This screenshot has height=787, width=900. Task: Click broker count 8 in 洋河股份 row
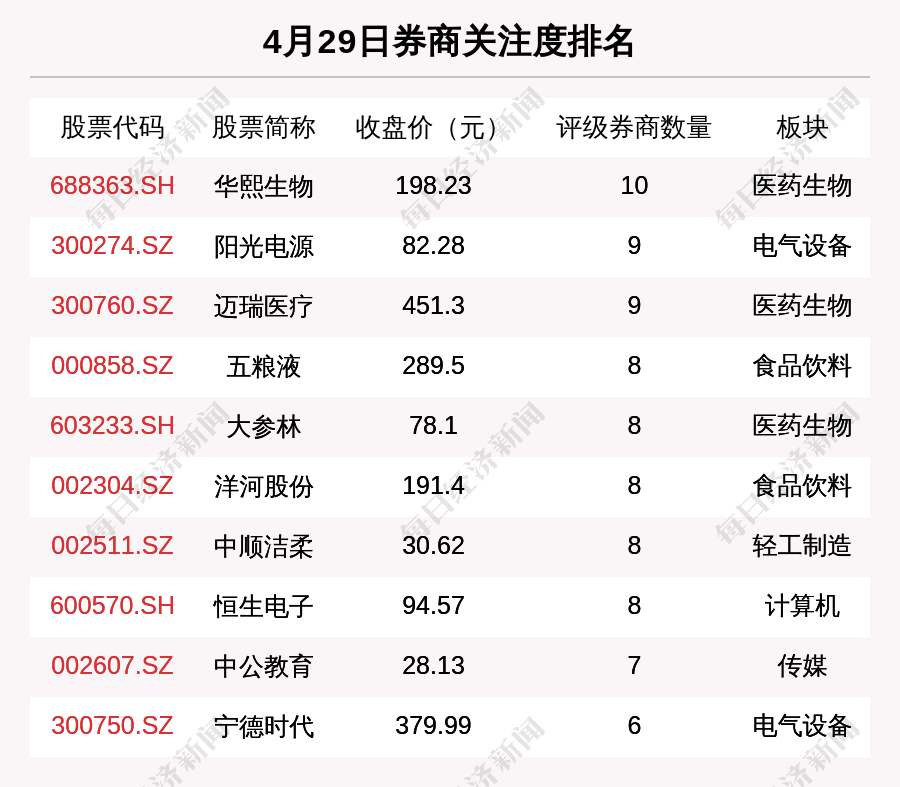pyautogui.click(x=634, y=486)
